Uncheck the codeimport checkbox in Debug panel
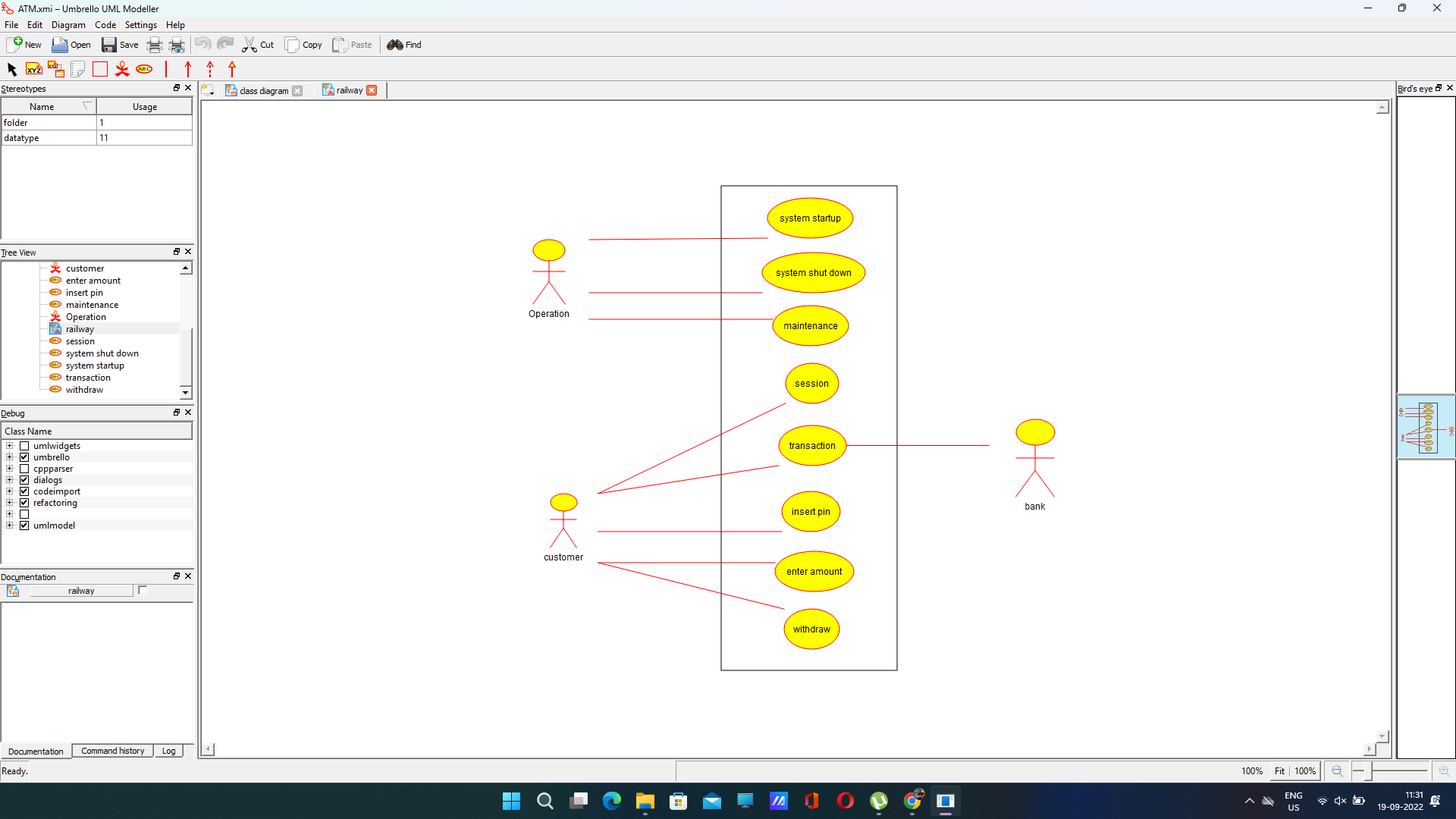This screenshot has height=819, width=1456. tap(25, 491)
